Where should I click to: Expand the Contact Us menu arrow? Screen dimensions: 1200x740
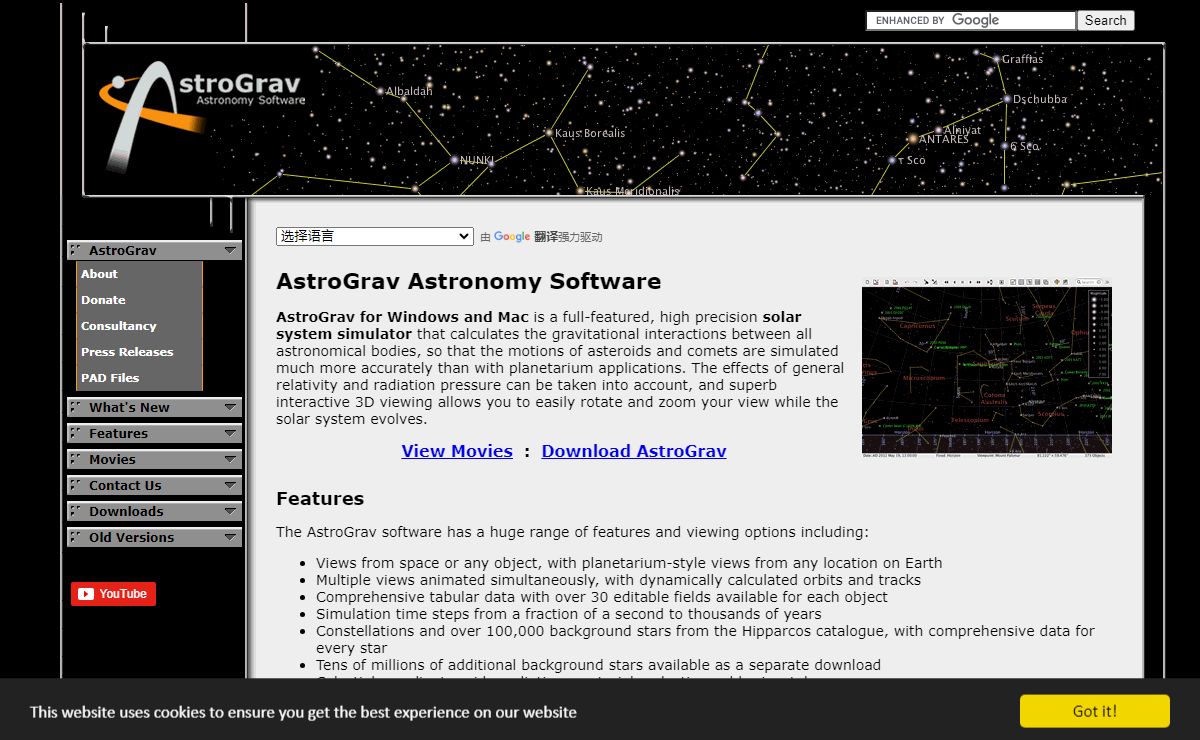pyautogui.click(x=230, y=486)
